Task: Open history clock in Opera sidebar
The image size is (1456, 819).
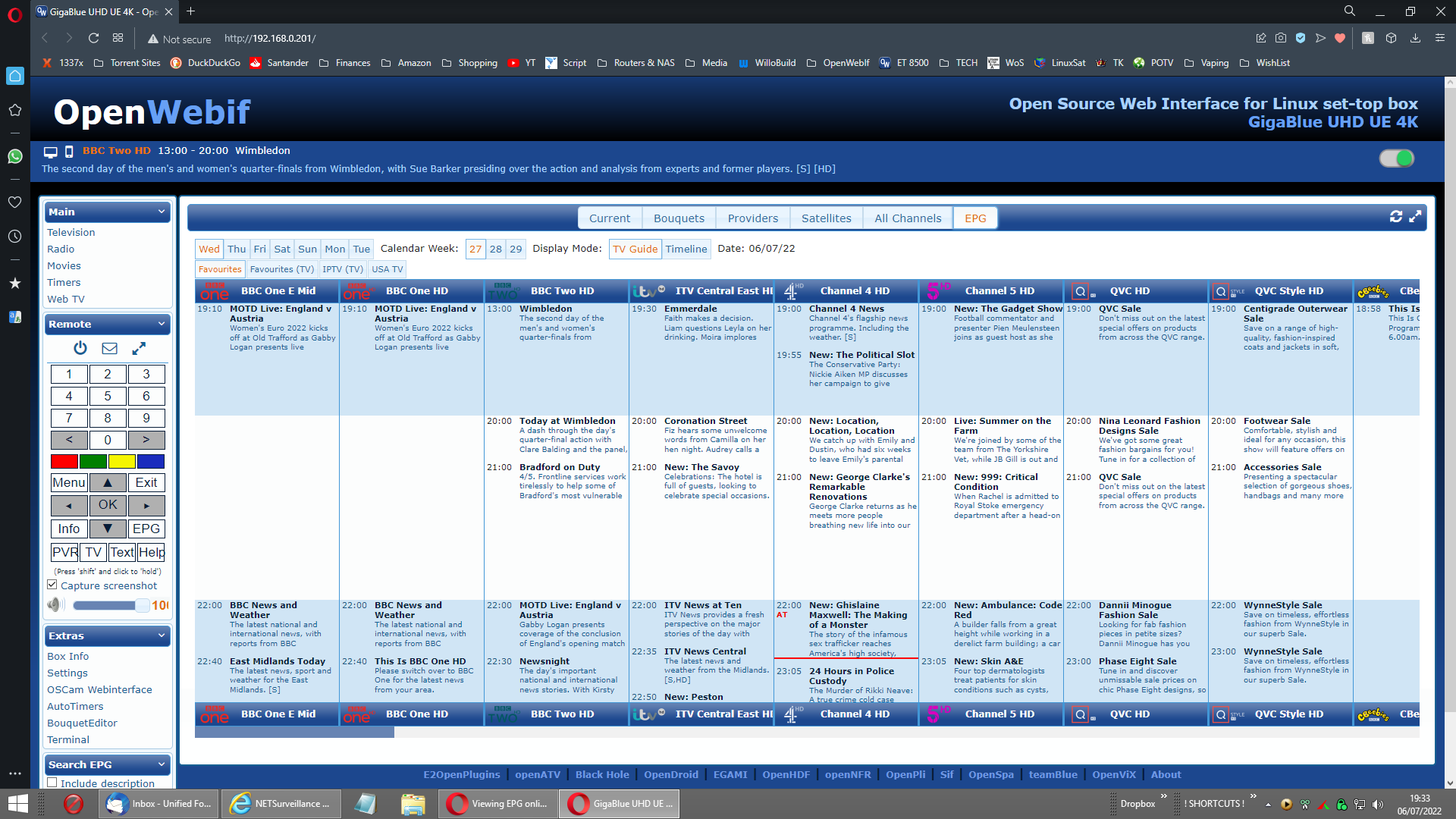Action: (x=14, y=237)
